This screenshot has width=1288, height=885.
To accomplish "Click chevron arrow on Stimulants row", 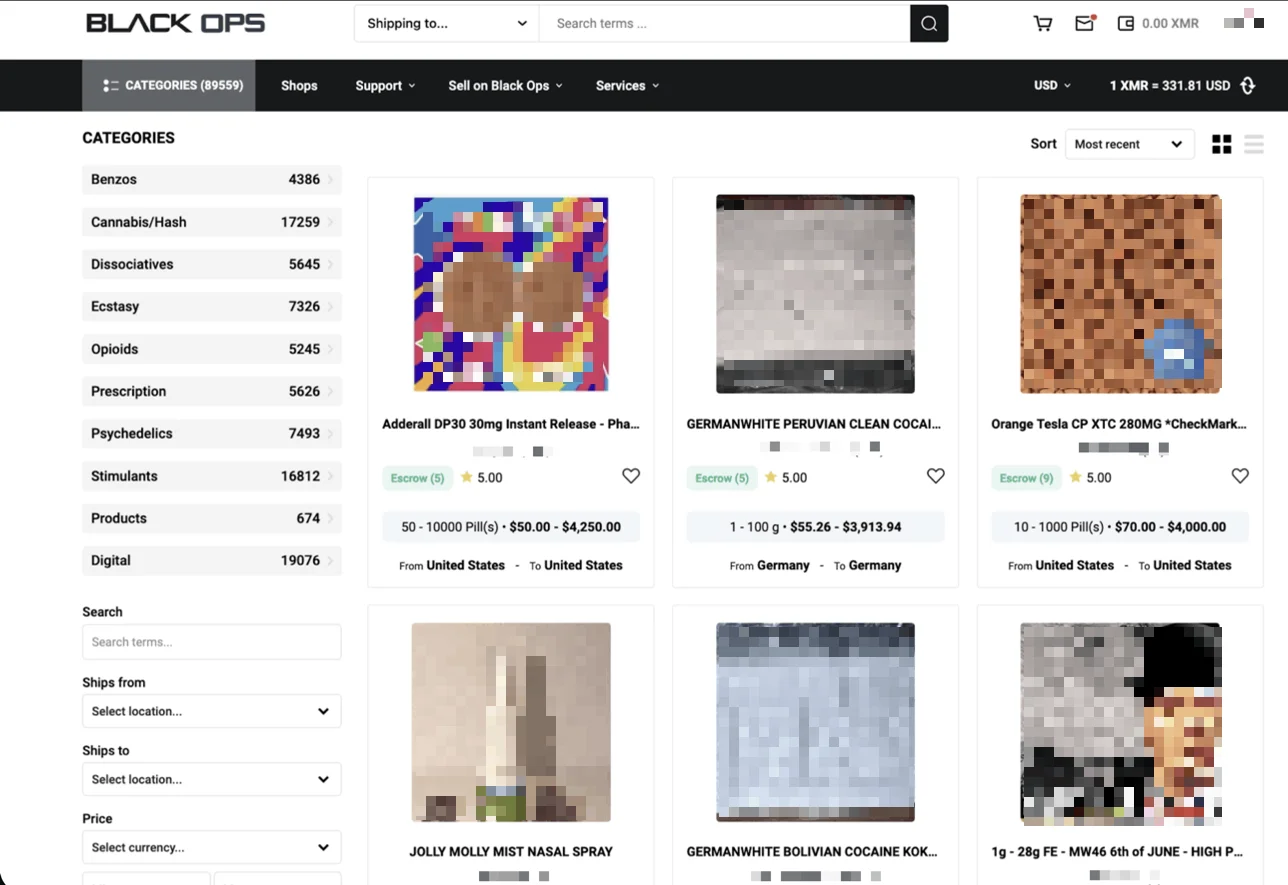I will [332, 476].
